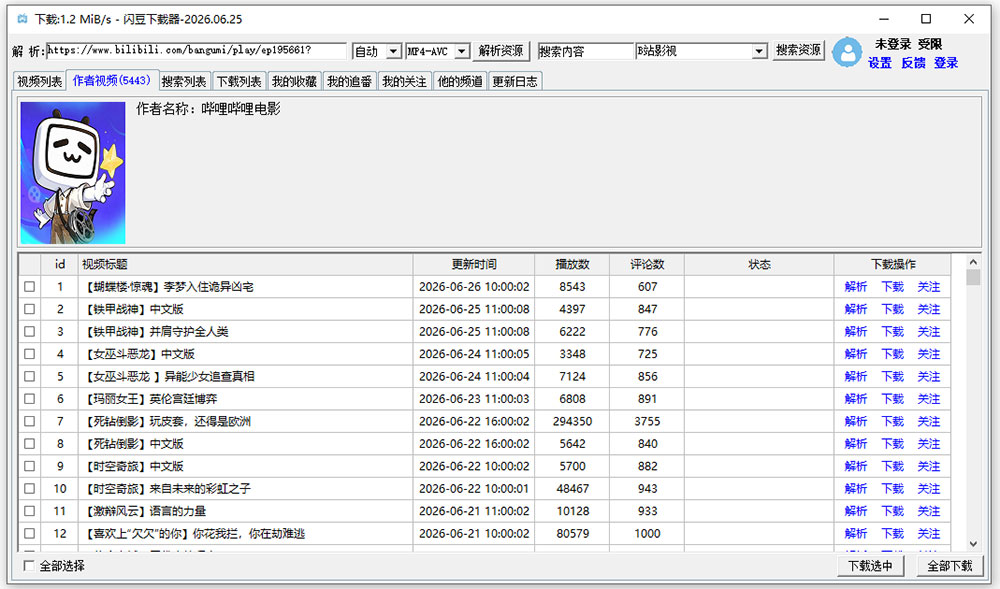Click the 登录 link
Image resolution: width=1000 pixels, height=589 pixels.
(946, 63)
